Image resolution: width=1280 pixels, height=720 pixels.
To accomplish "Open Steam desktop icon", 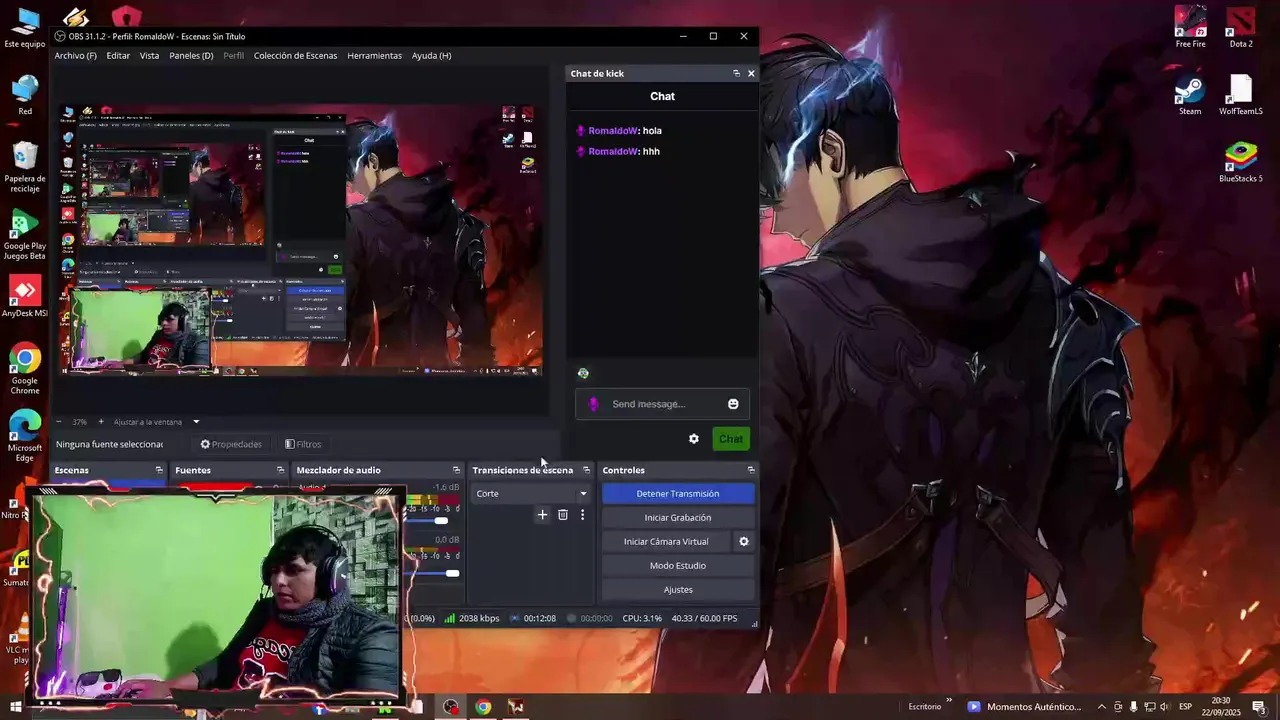I will tap(1190, 96).
